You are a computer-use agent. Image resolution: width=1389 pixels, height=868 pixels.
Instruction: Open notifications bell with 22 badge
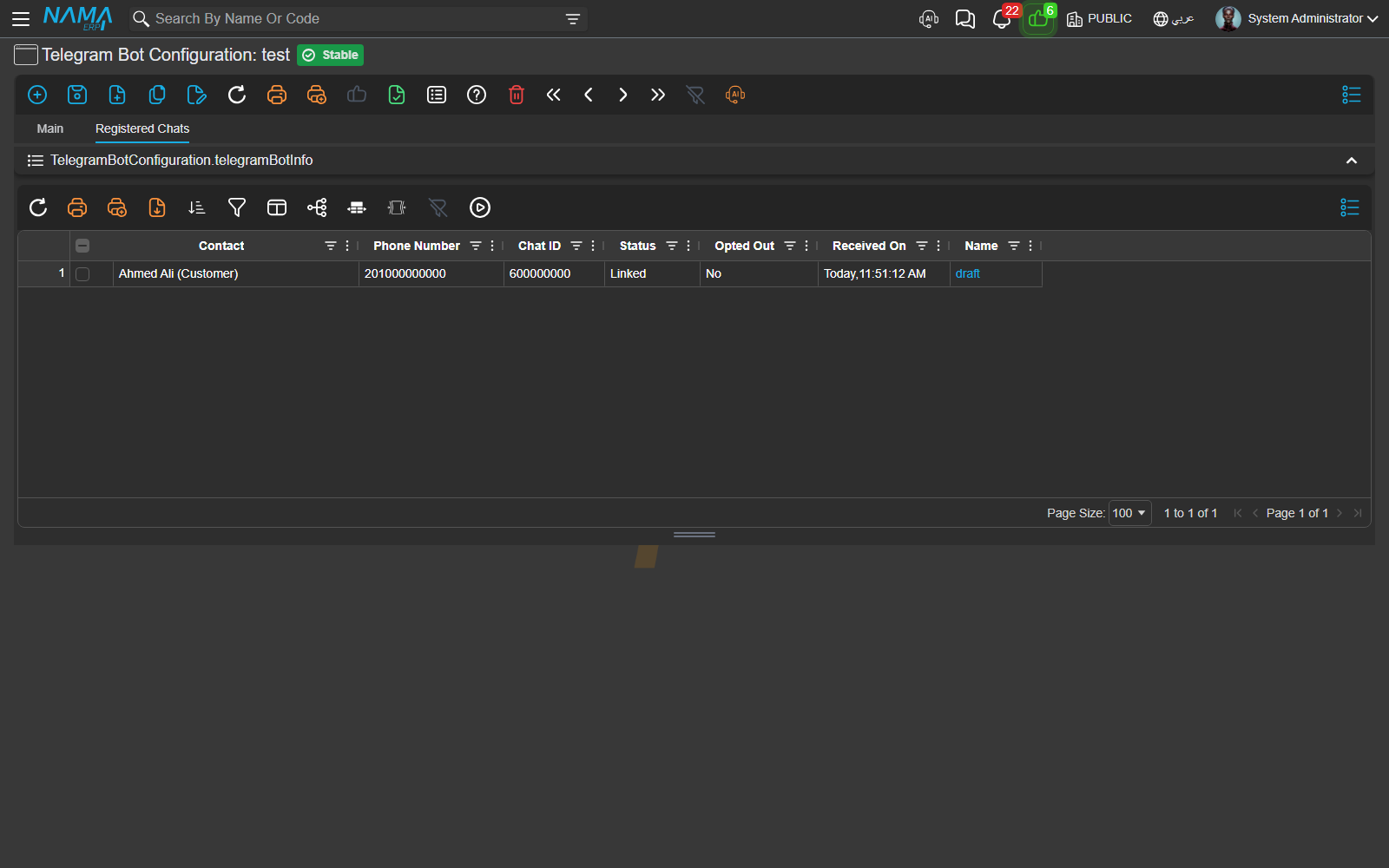pyautogui.click(x=1002, y=19)
